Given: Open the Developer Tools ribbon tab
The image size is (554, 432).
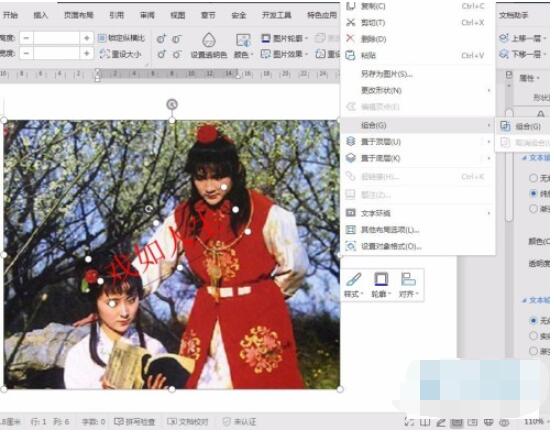Looking at the screenshot, I should click(x=276, y=15).
